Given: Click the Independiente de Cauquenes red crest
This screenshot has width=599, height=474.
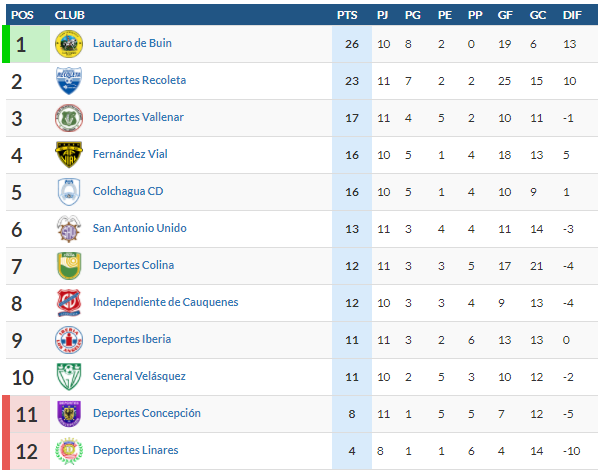Looking at the screenshot, I should pyautogui.click(x=69, y=303).
